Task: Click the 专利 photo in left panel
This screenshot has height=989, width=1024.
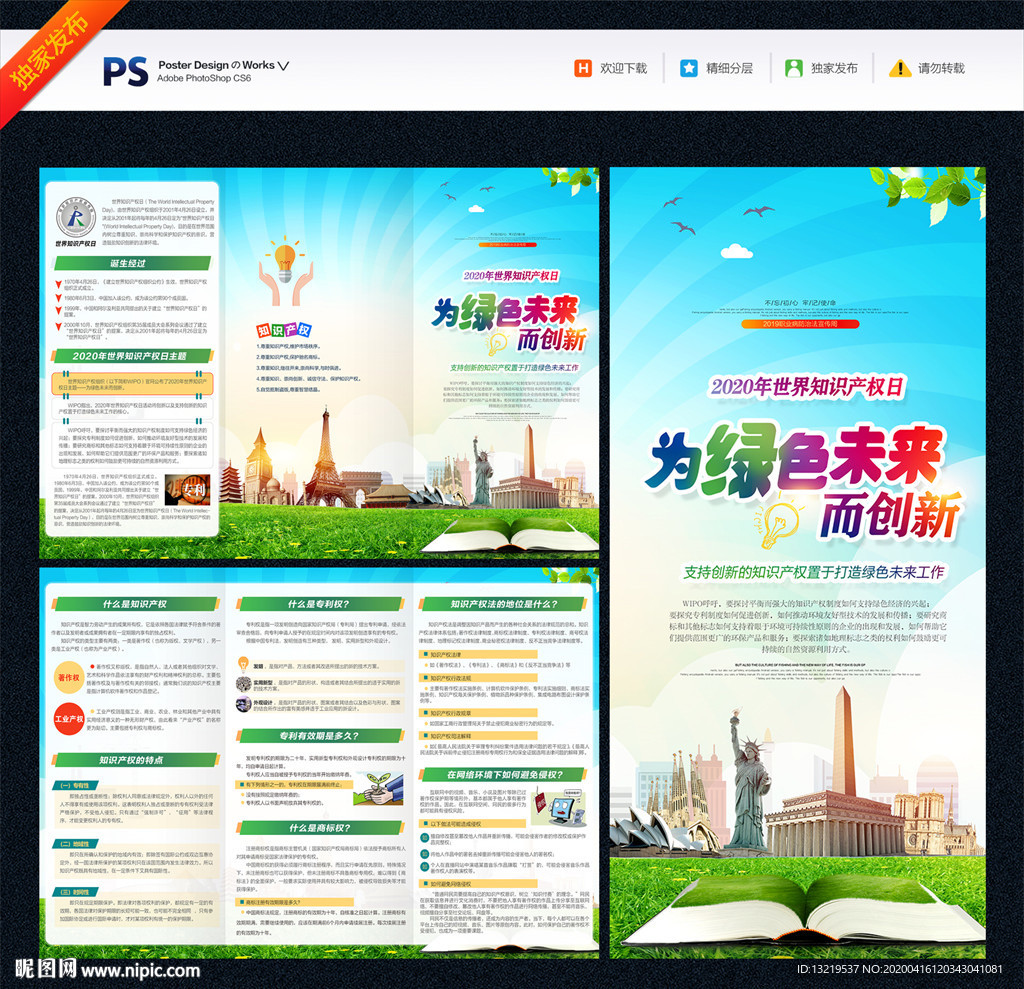Action: click(188, 489)
